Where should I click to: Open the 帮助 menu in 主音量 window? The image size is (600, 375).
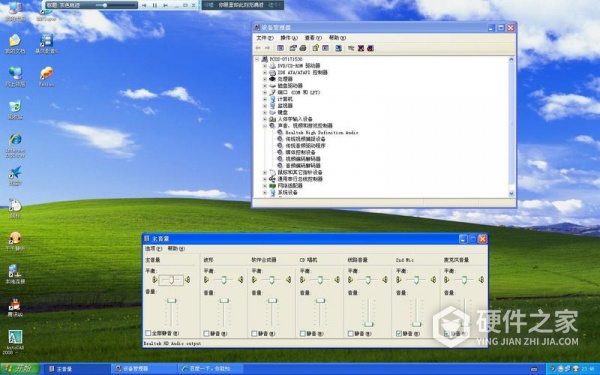(176, 249)
